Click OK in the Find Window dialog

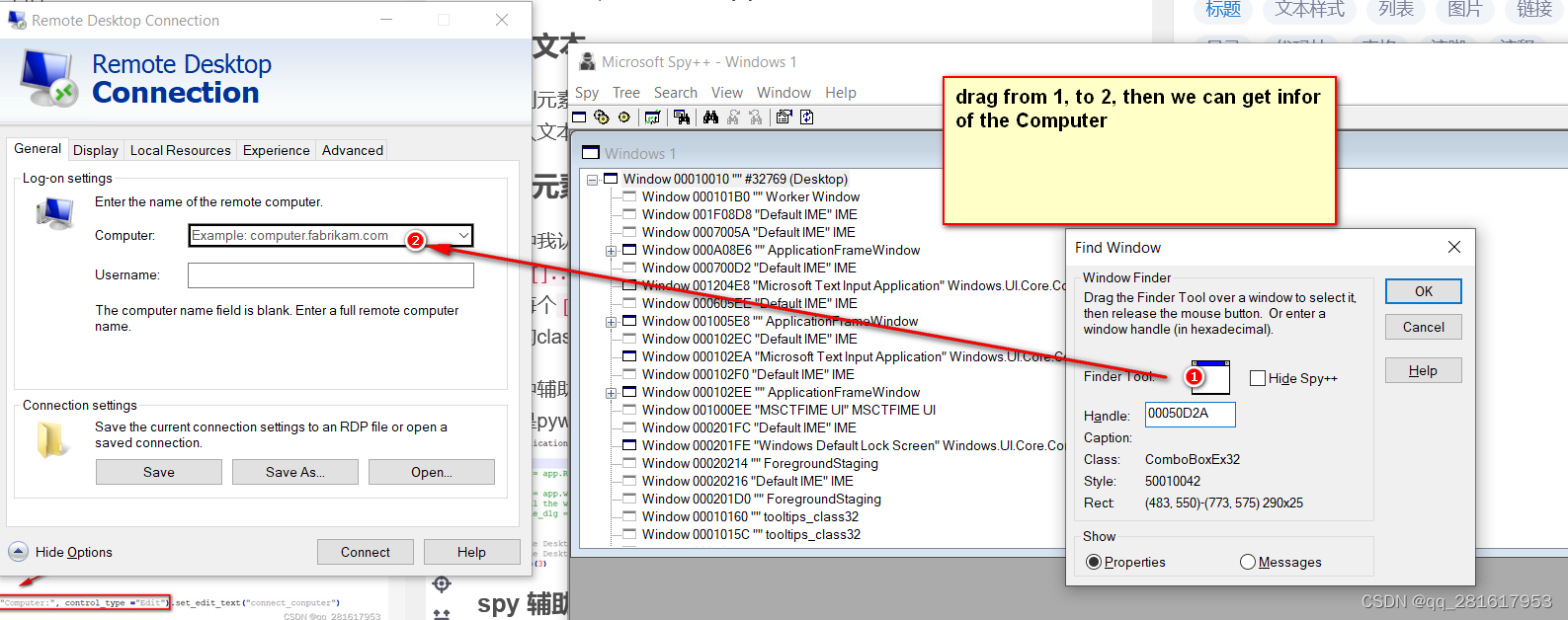pos(1424,291)
